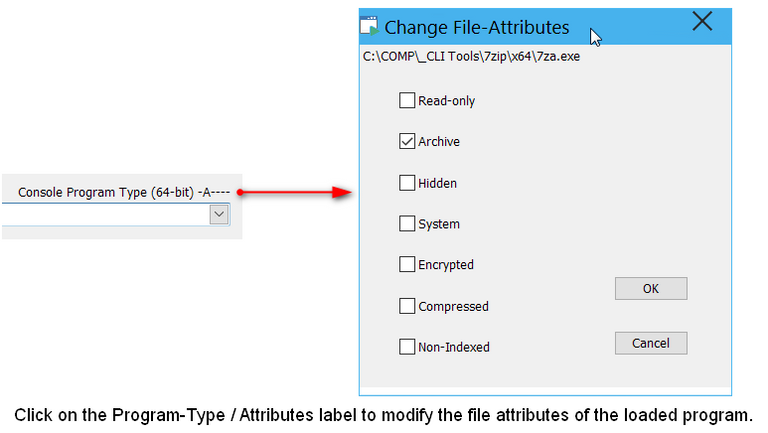Enable the Read-only checkbox
The height and width of the screenshot is (433, 768).
[407, 100]
